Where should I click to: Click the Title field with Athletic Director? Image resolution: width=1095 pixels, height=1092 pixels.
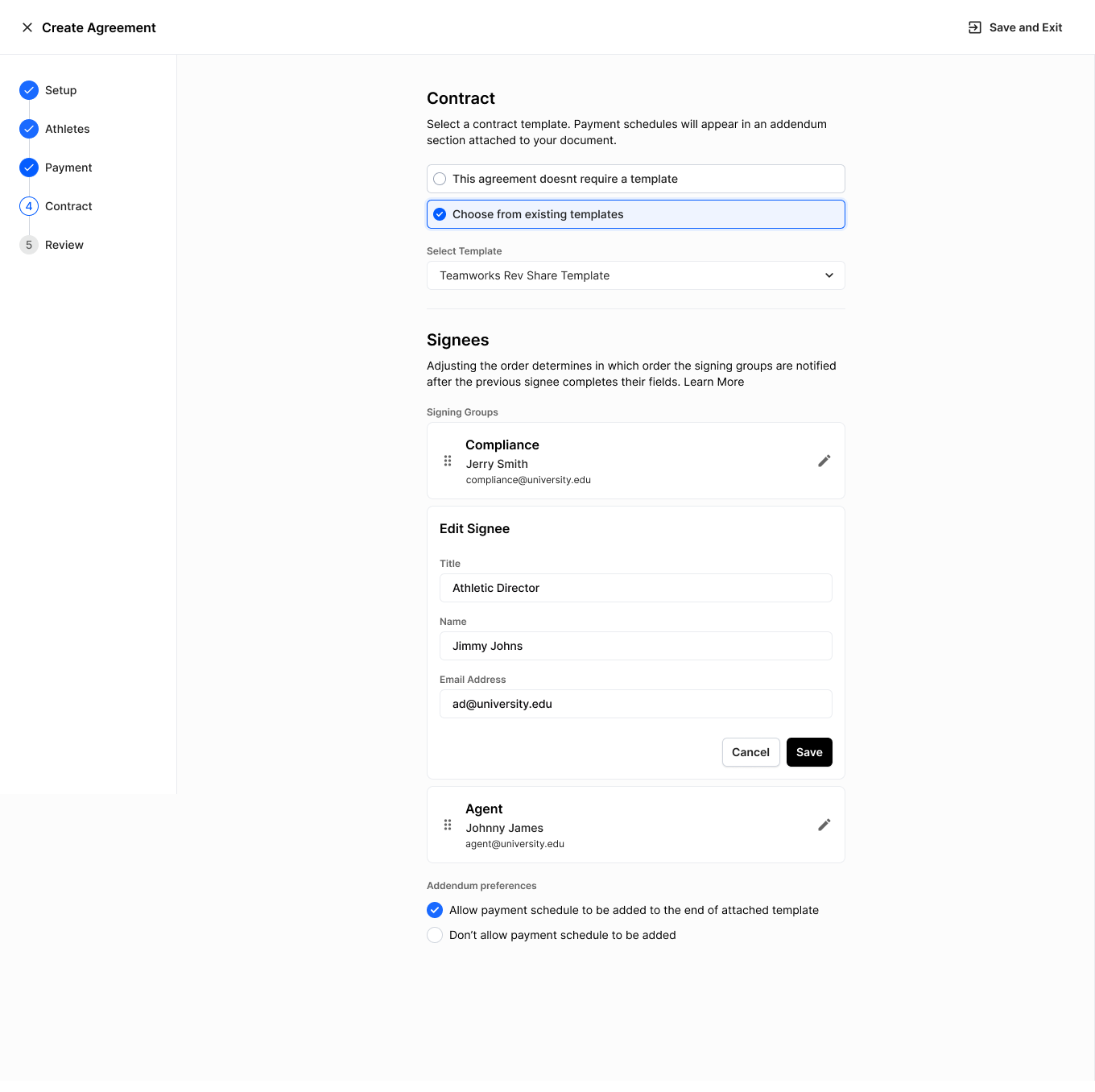pos(636,588)
